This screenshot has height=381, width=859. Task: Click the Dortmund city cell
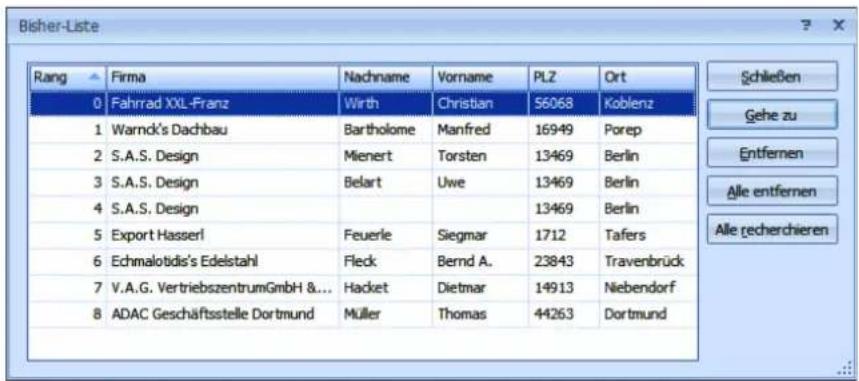click(x=648, y=314)
